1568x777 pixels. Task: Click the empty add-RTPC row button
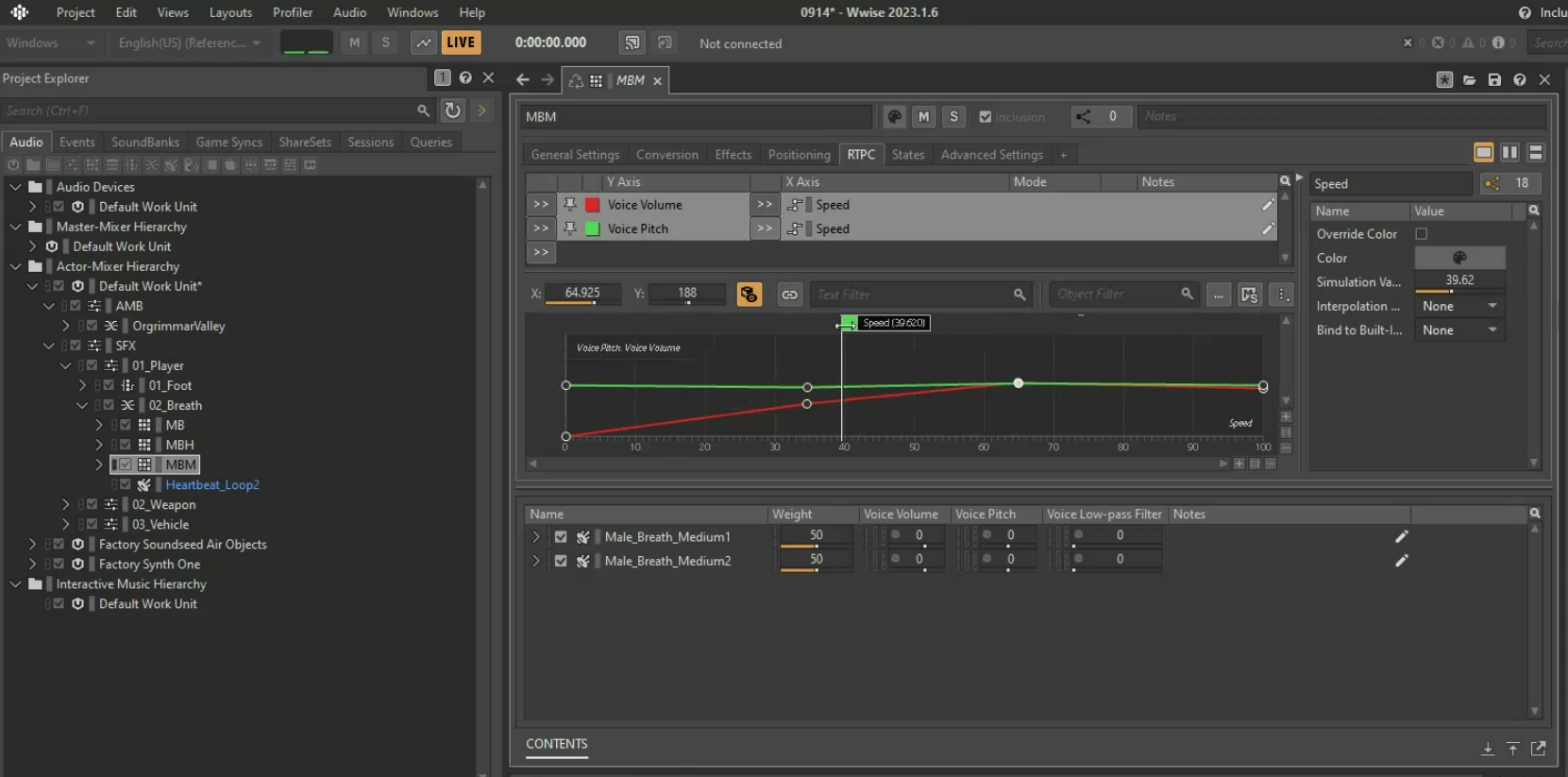pos(541,252)
